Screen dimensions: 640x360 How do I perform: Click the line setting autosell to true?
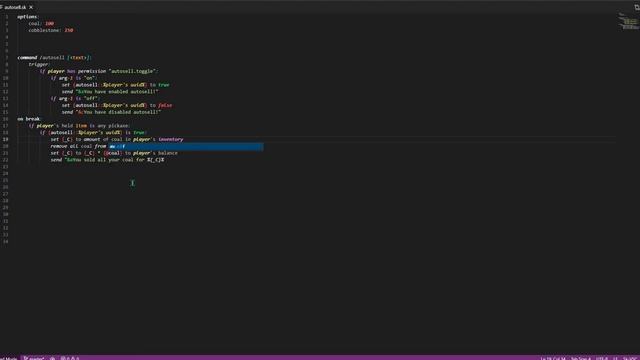pos(116,85)
